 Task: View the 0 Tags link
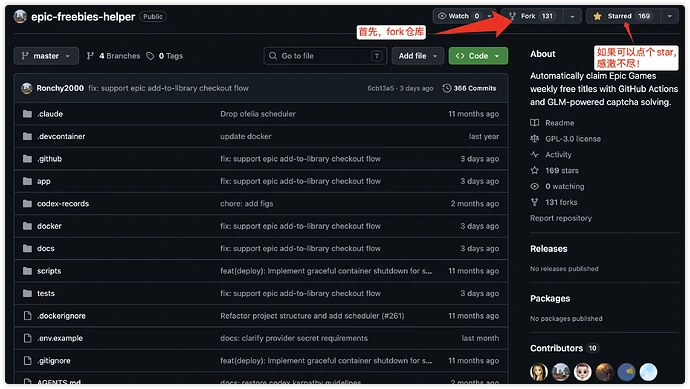coord(165,56)
